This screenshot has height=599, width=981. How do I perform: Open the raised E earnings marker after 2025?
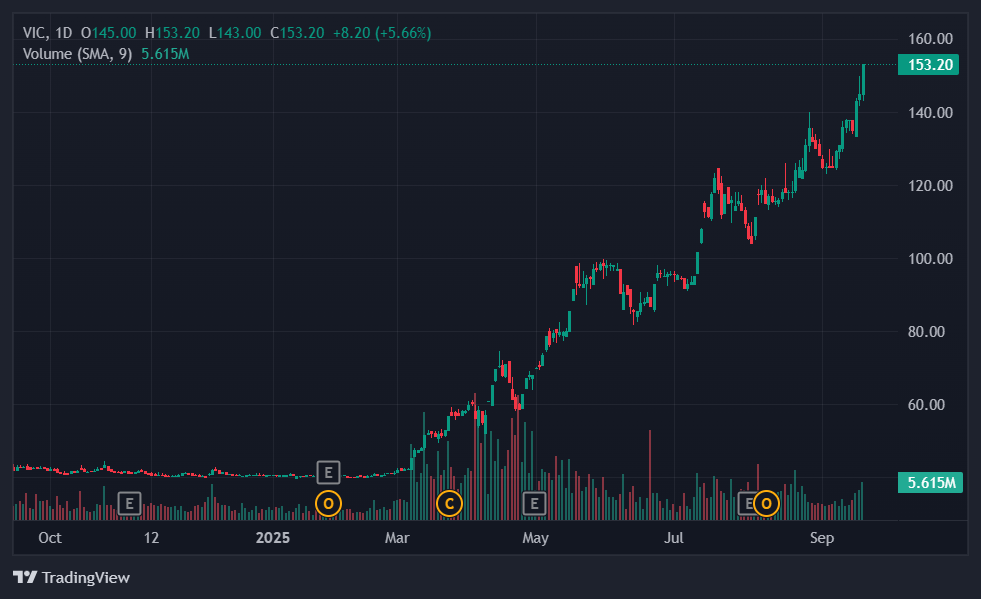click(328, 473)
